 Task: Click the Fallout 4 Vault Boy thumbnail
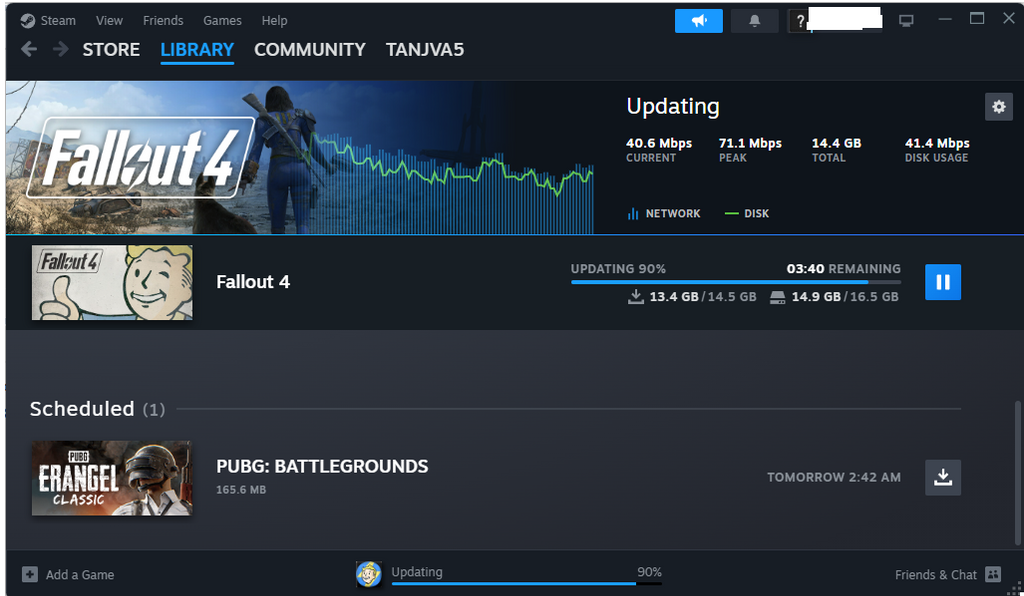(x=112, y=282)
